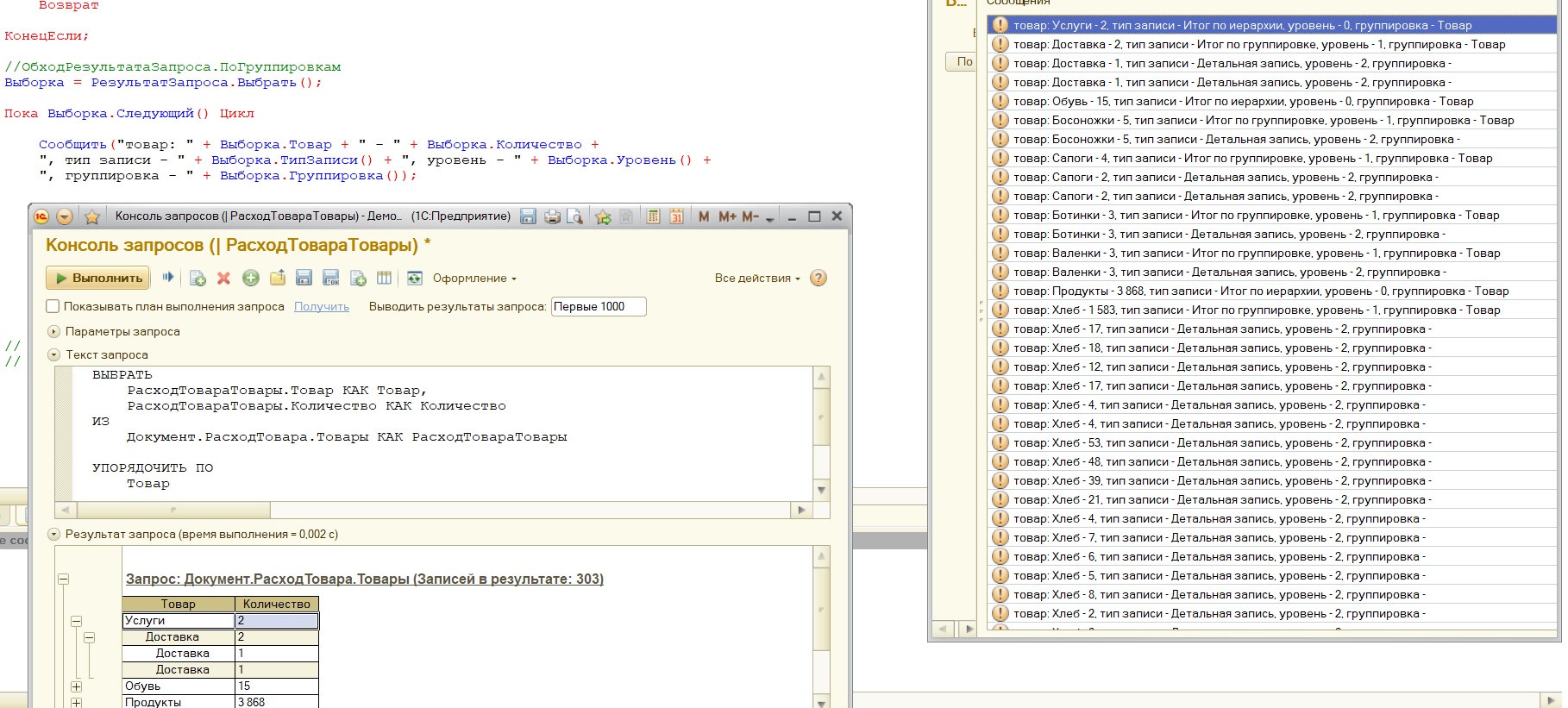Click the query line 'УПОРЯДОЧИТЬ ПО' in query text
This screenshot has height=708, width=1568.
coord(153,467)
